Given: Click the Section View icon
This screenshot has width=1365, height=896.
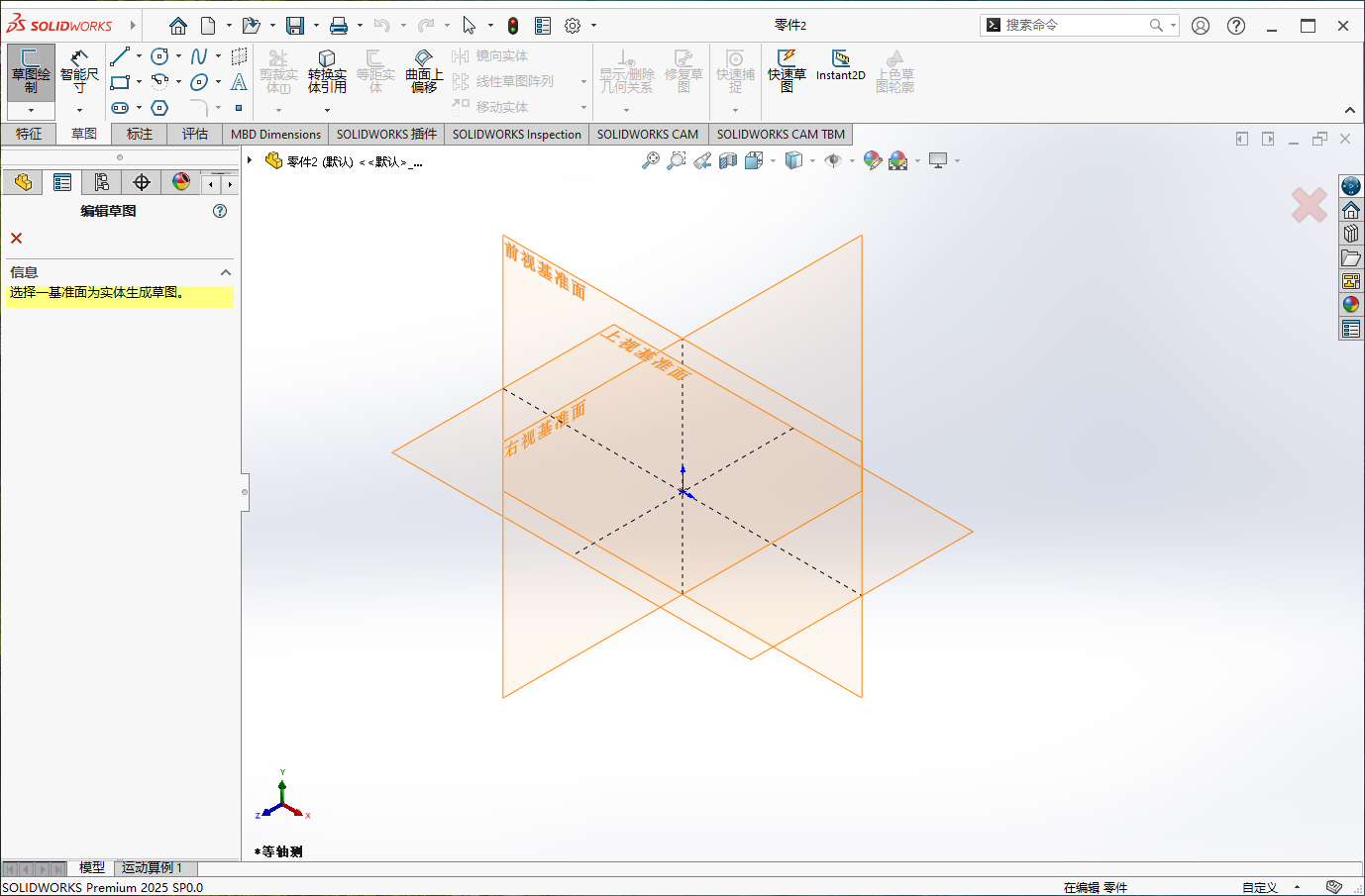Looking at the screenshot, I should 728,160.
